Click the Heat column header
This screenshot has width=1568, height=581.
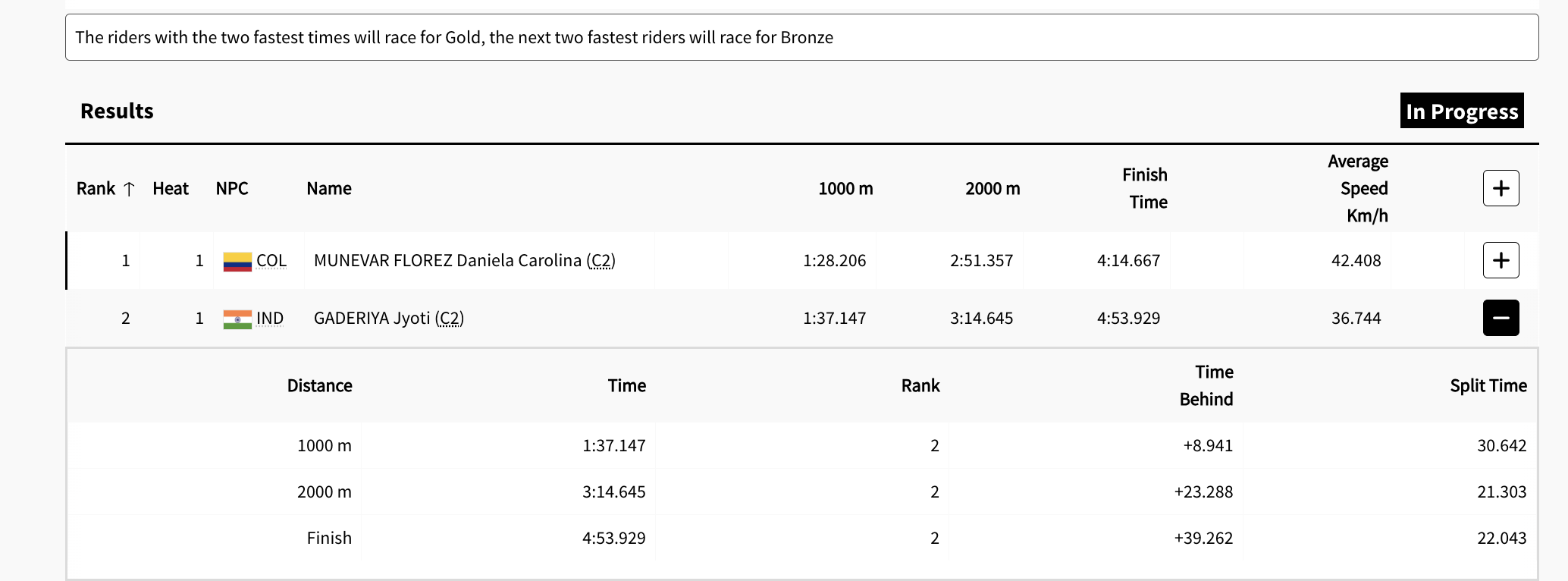point(171,189)
